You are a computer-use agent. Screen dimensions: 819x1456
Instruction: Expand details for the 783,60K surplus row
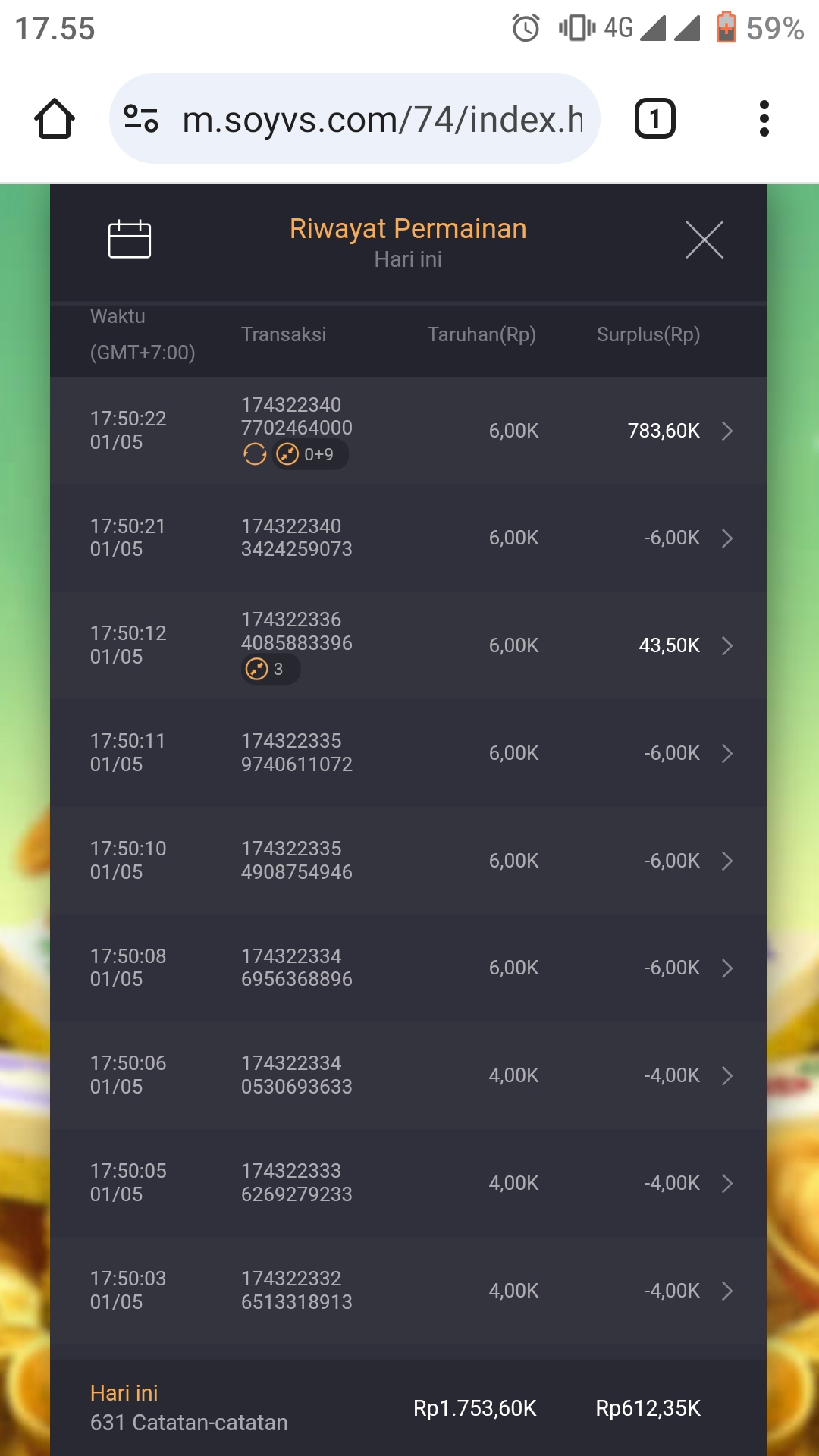[x=727, y=431]
